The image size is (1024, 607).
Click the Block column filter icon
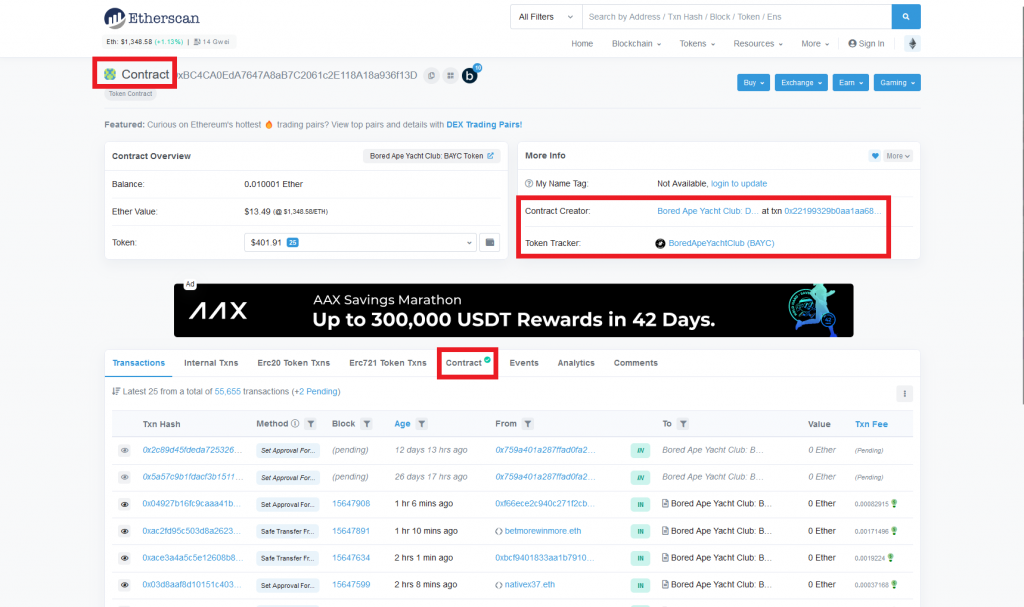tap(367, 424)
